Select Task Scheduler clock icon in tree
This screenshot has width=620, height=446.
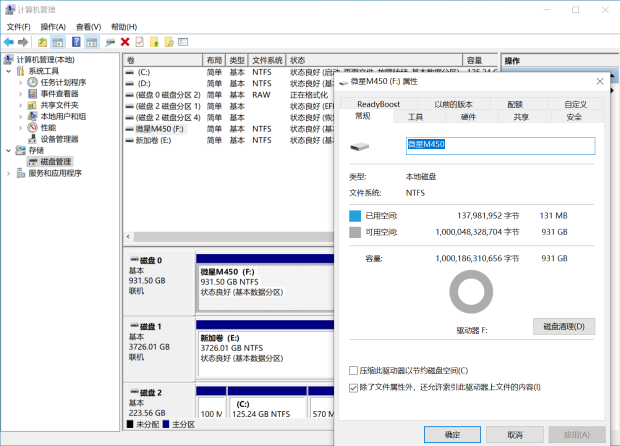(32, 82)
